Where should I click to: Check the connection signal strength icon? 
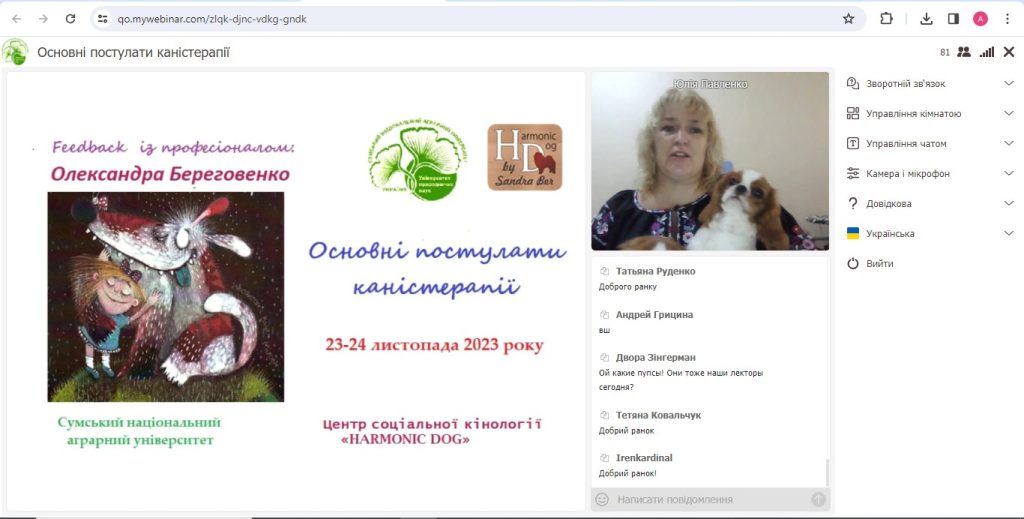[987, 52]
